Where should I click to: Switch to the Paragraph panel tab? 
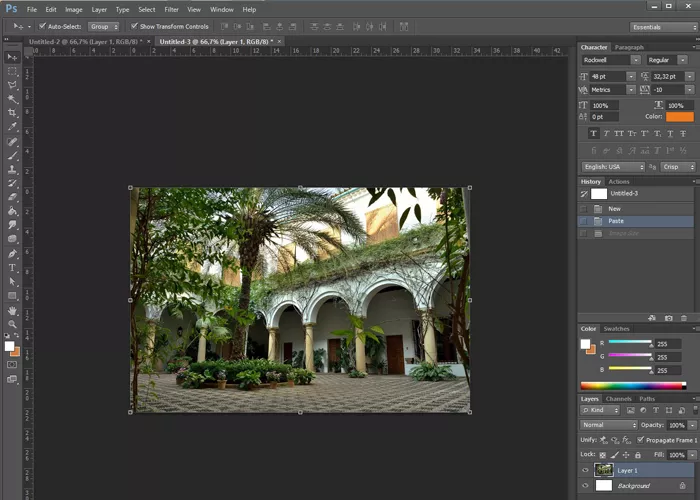click(x=629, y=47)
